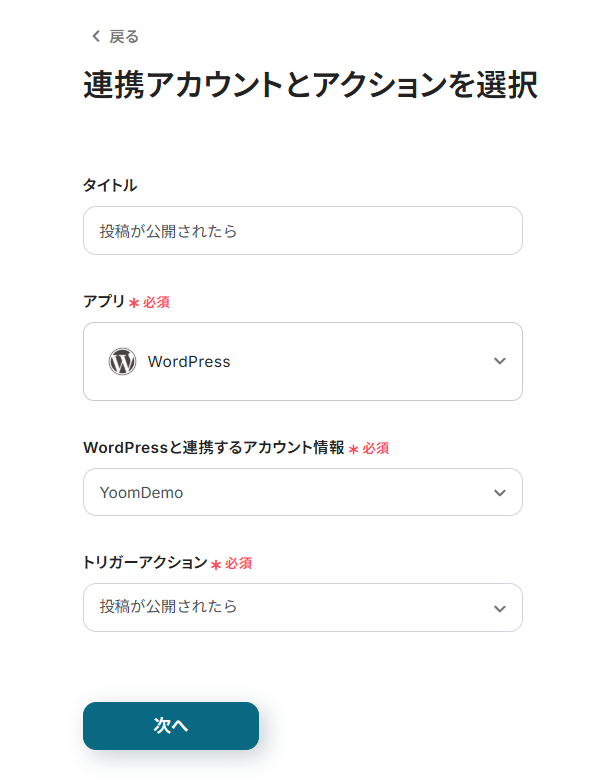The image size is (603, 783).
Task: Click the タイトル field label
Action: click(110, 185)
